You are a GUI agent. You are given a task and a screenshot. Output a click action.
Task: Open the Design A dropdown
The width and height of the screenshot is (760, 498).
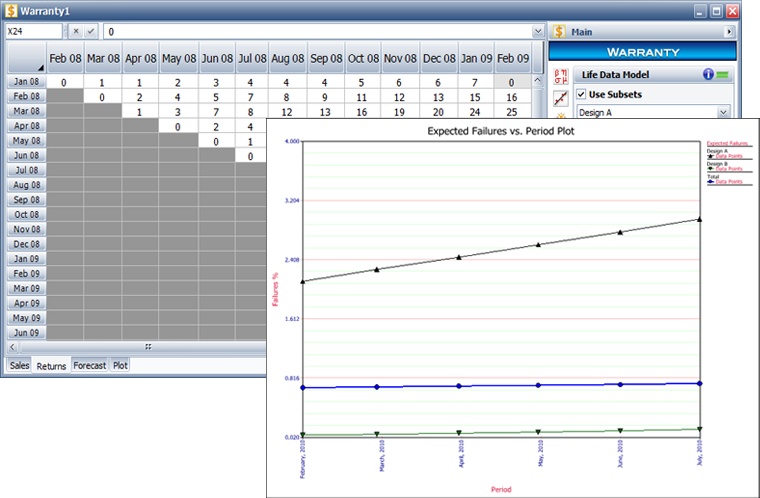click(723, 114)
